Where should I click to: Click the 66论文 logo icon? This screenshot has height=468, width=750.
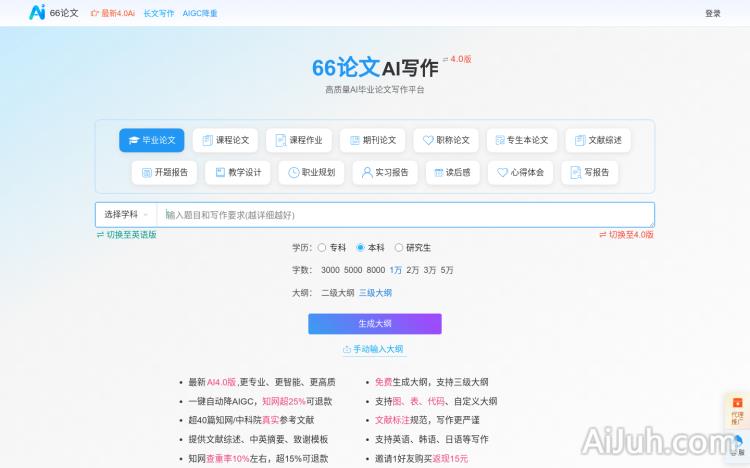[x=38, y=13]
